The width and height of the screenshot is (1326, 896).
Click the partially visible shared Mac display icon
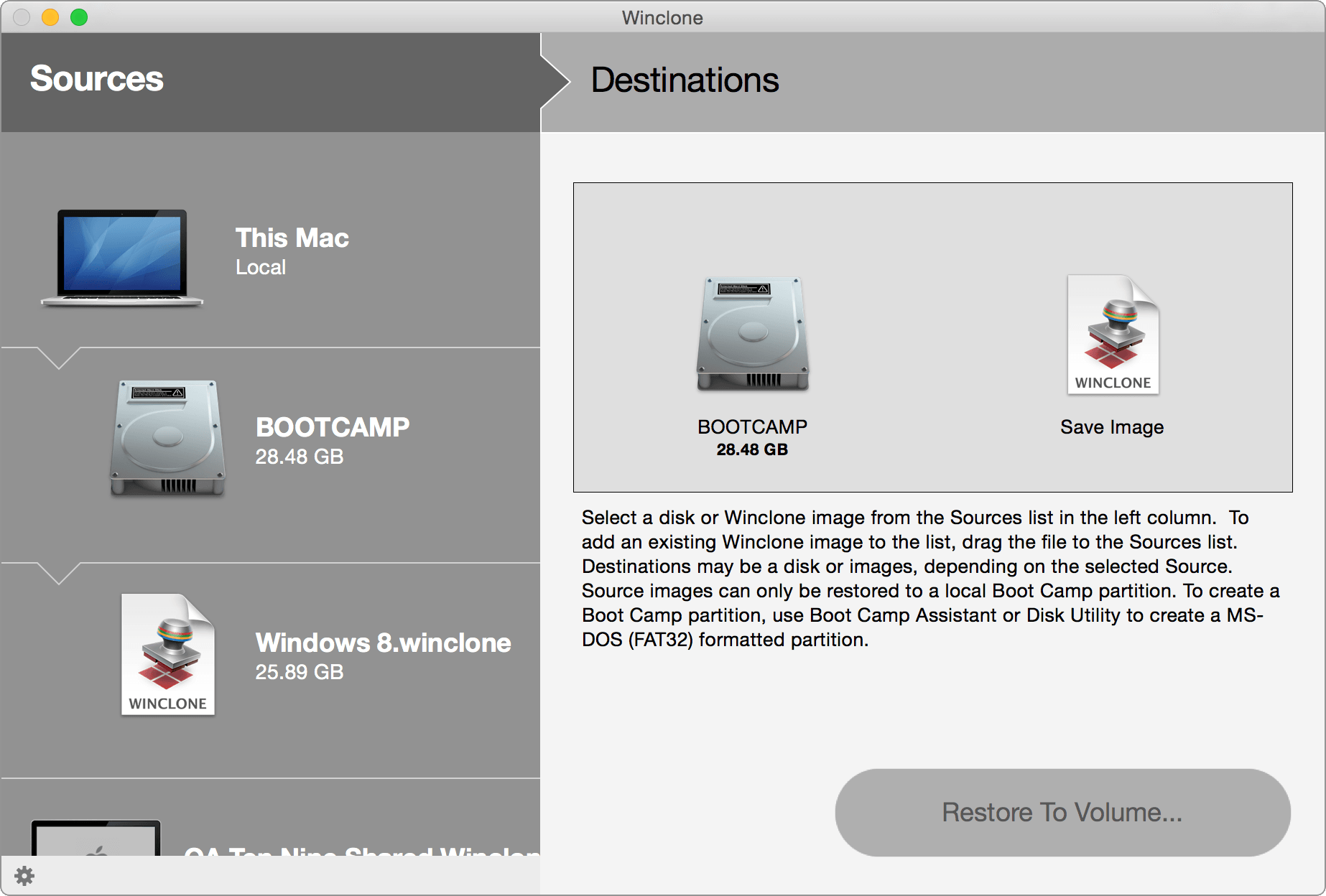point(96,839)
